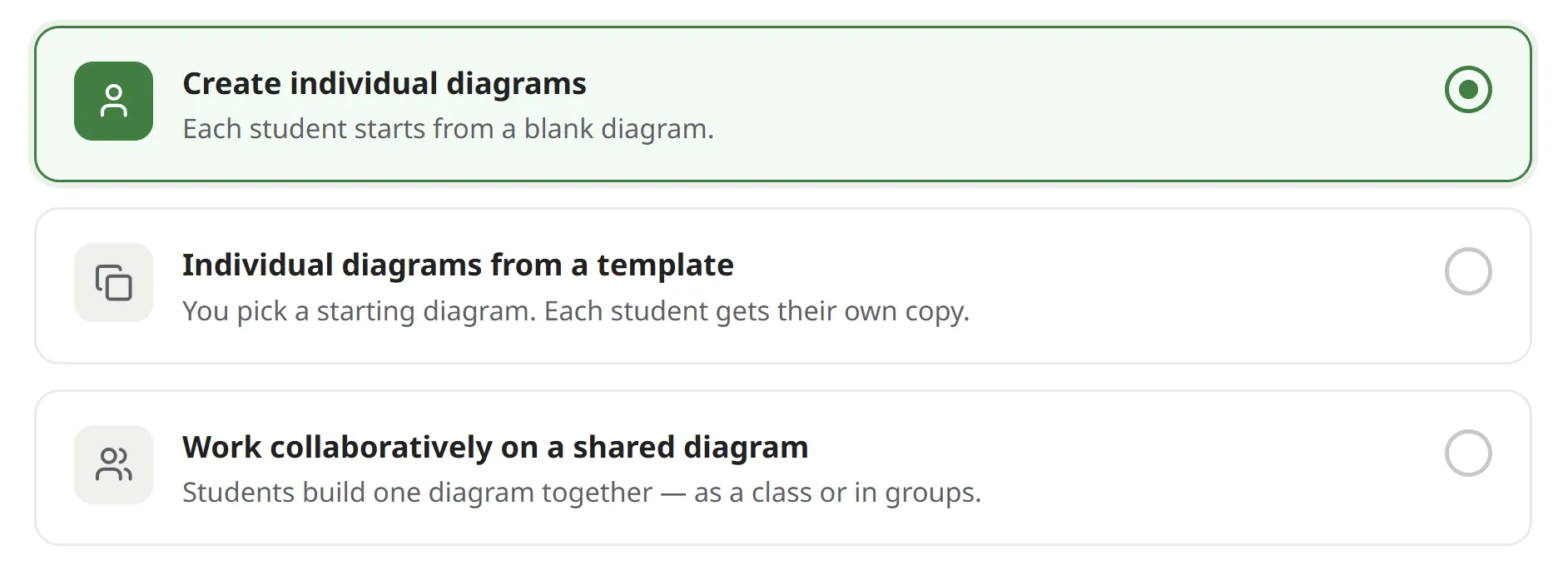Click "as a class or in groups" phrase
Image resolution: width=1568 pixels, height=570 pixels.
[837, 493]
